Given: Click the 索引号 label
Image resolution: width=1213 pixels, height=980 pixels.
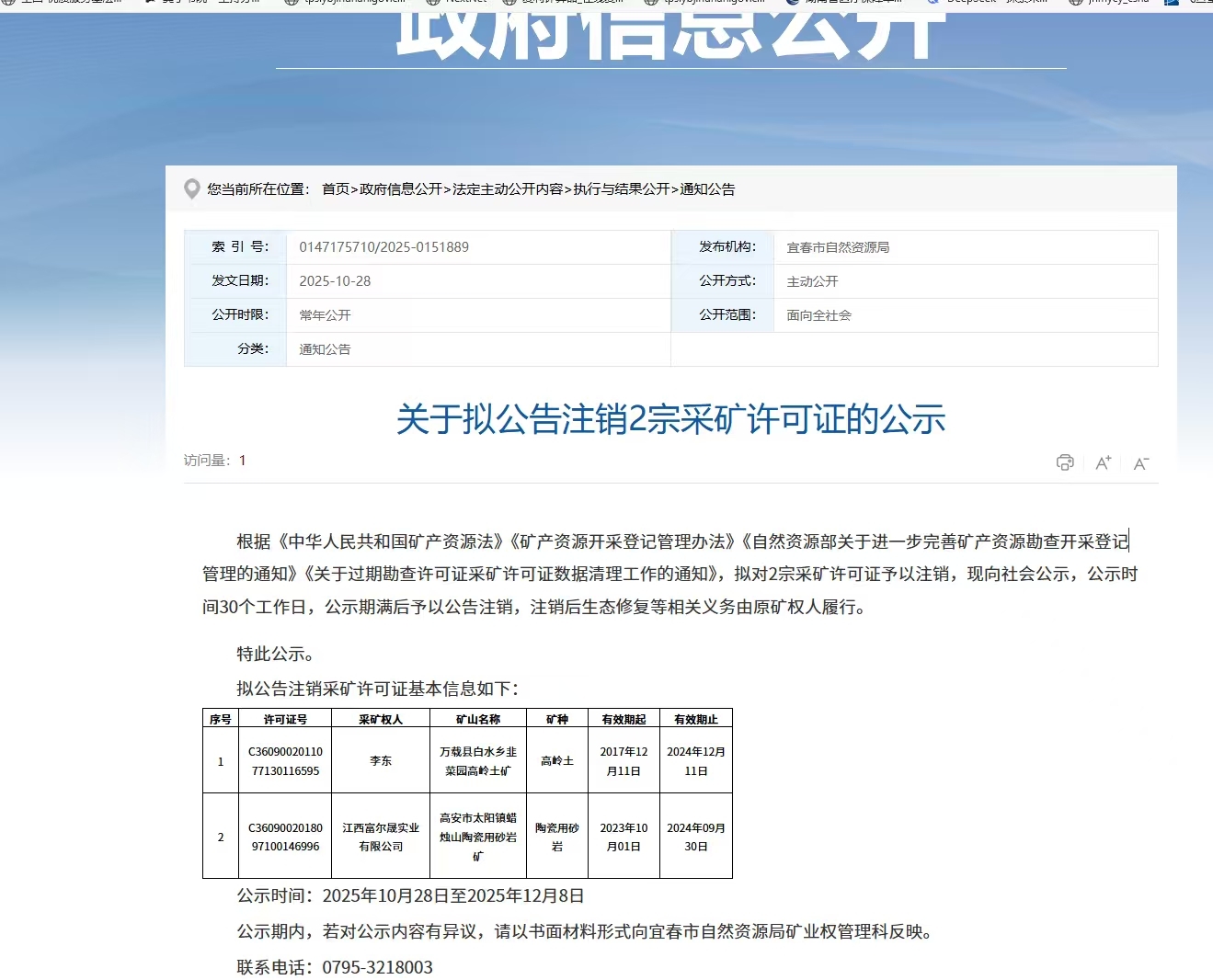Looking at the screenshot, I should tap(240, 246).
